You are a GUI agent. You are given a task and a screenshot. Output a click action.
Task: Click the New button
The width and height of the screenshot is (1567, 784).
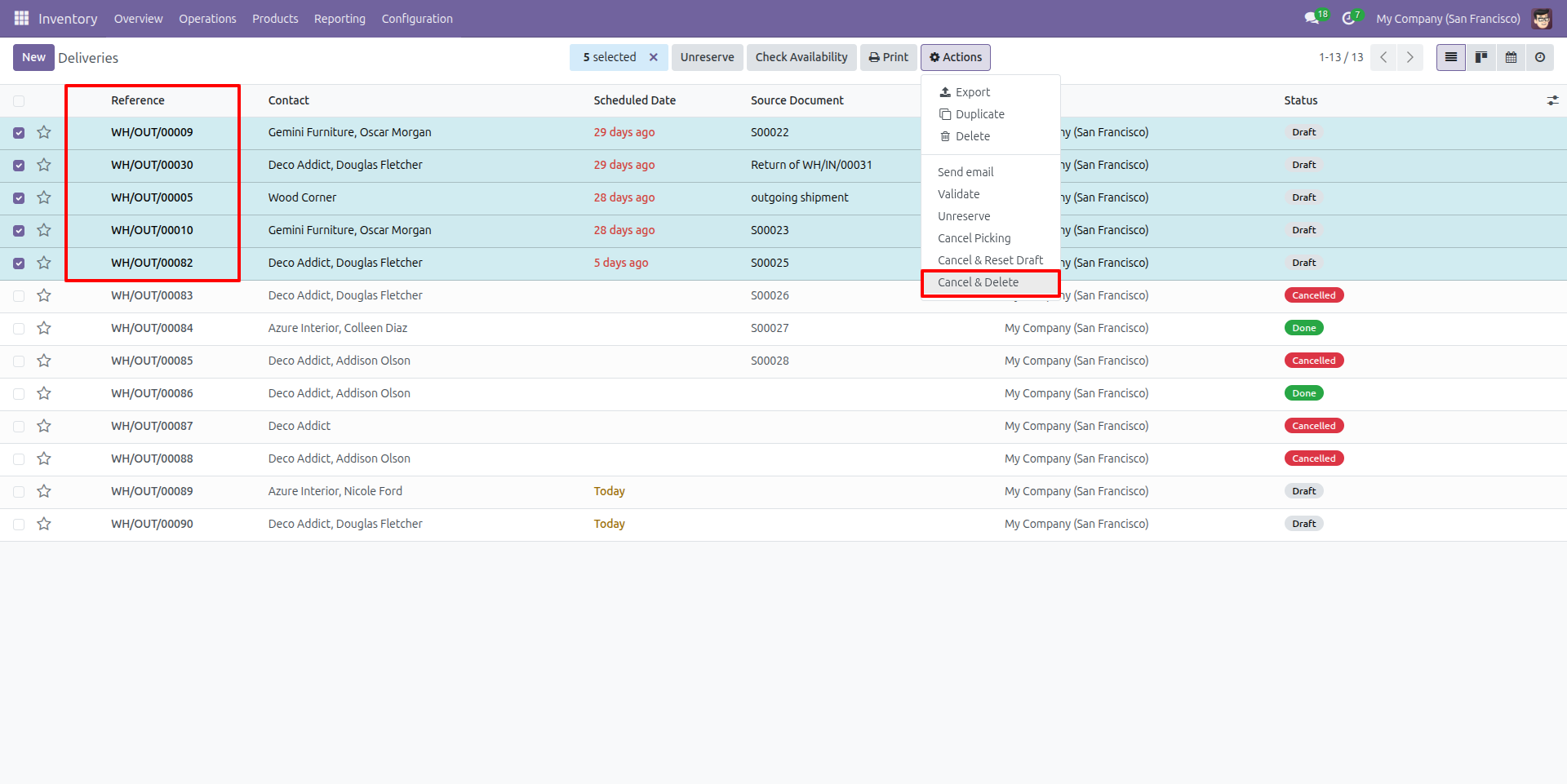pos(33,57)
